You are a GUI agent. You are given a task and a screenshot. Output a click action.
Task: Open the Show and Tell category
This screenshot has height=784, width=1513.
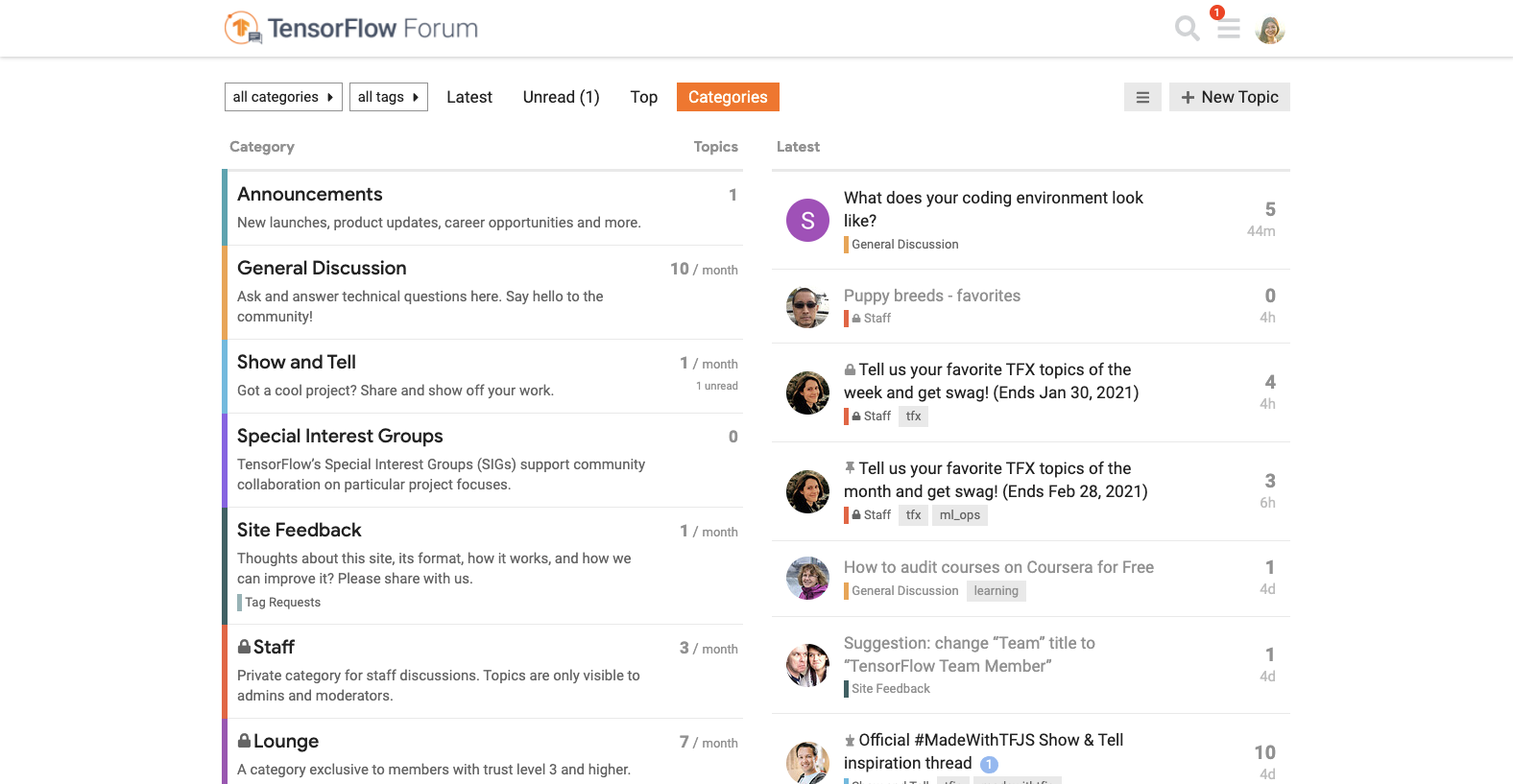[x=297, y=362]
